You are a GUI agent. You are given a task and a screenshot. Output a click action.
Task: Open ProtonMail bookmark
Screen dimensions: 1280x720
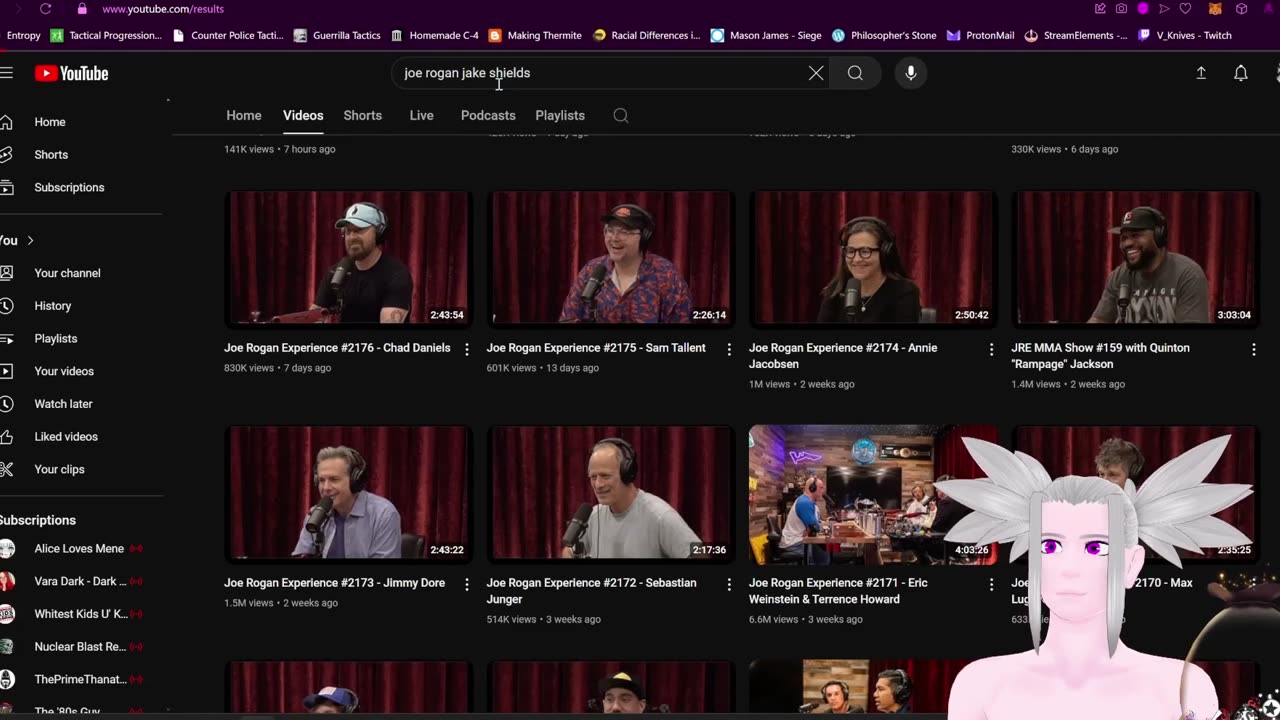(981, 35)
